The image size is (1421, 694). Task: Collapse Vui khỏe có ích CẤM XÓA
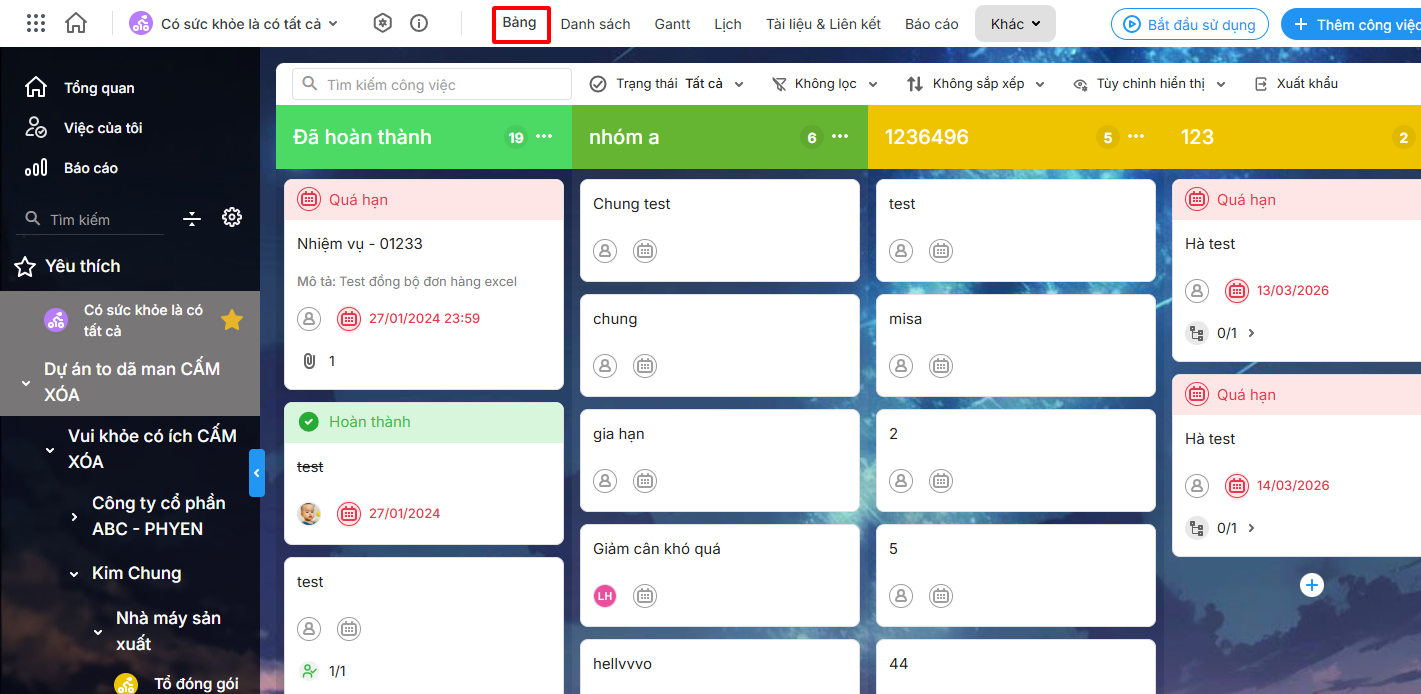(x=50, y=450)
